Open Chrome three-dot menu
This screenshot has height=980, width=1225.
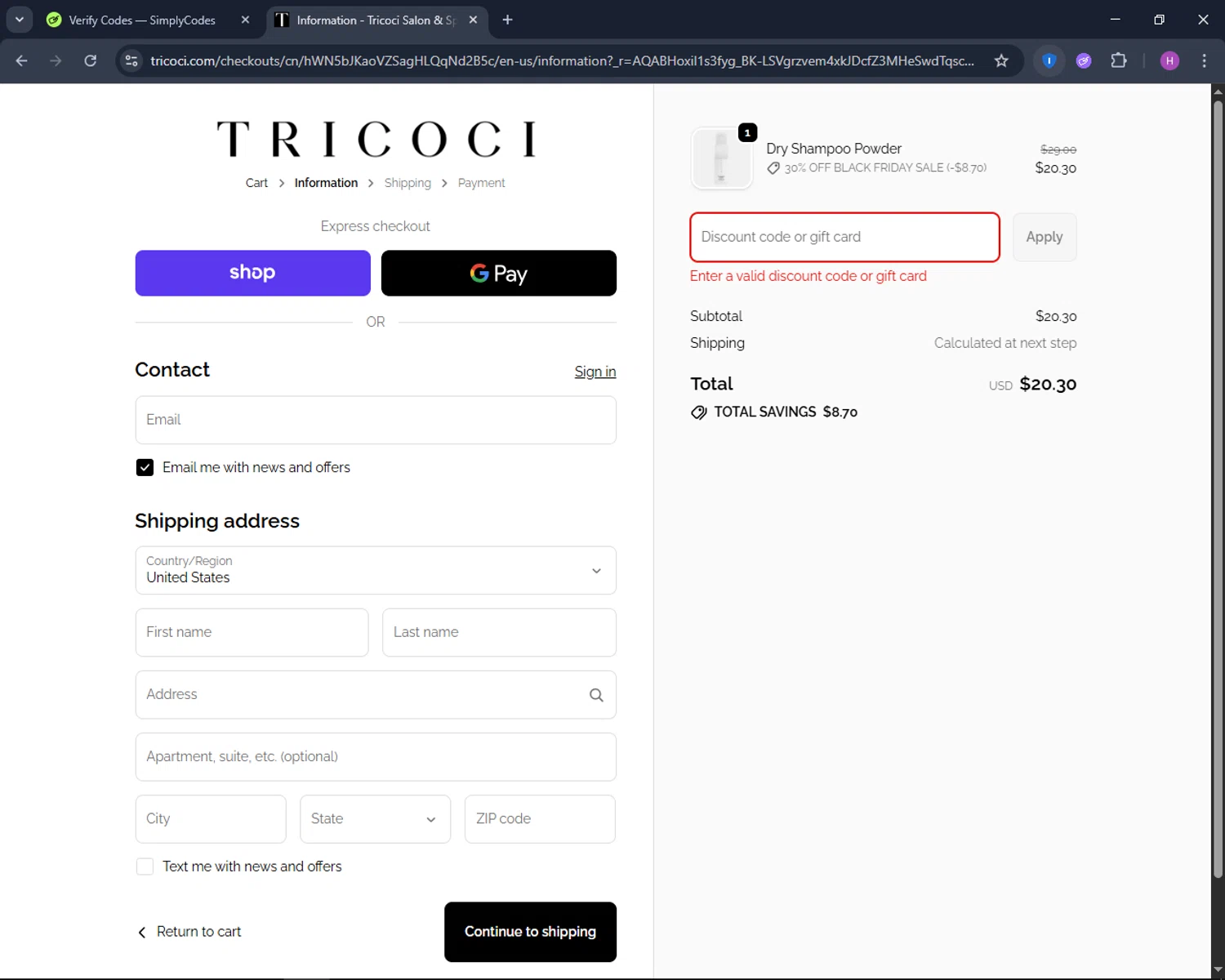(1204, 60)
